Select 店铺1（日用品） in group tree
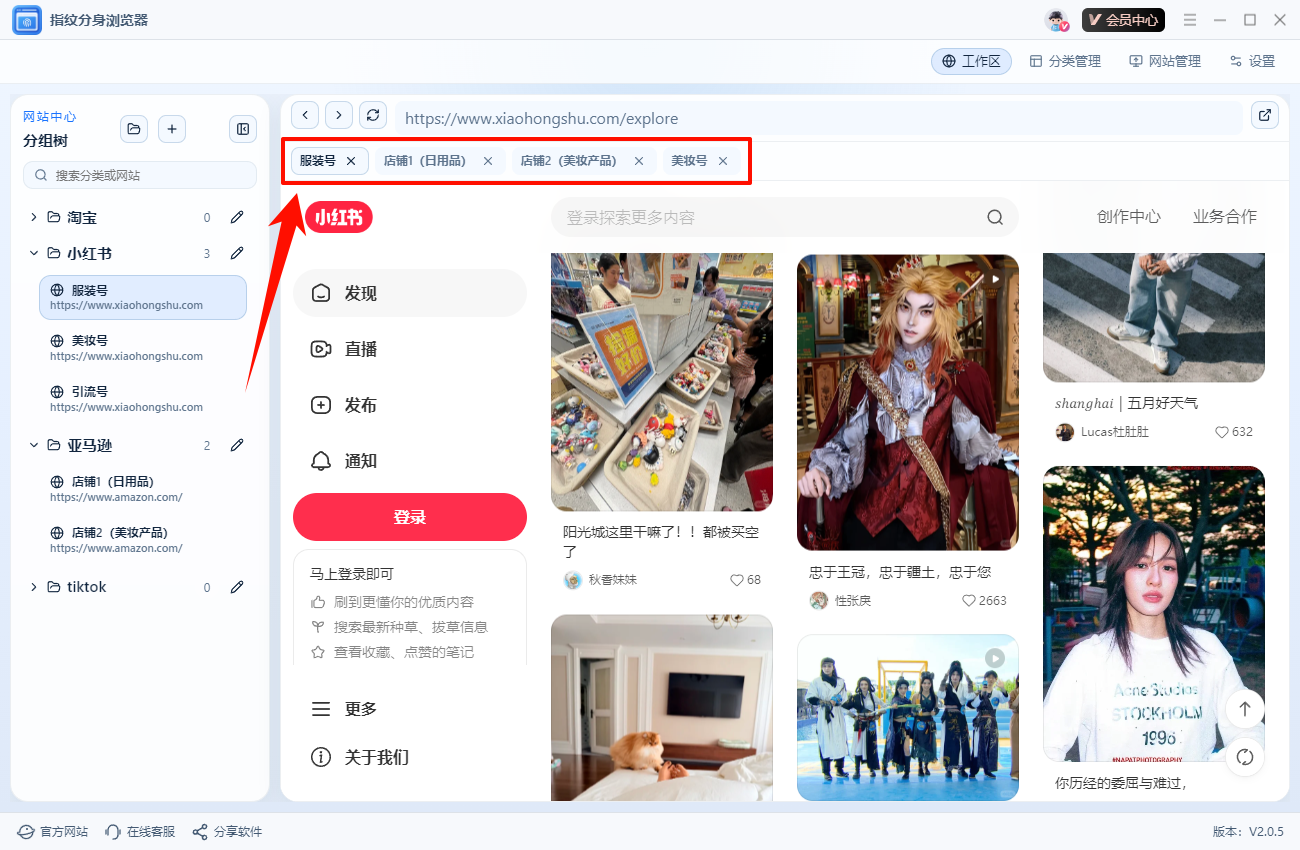Image resolution: width=1300 pixels, height=850 pixels. (143, 489)
